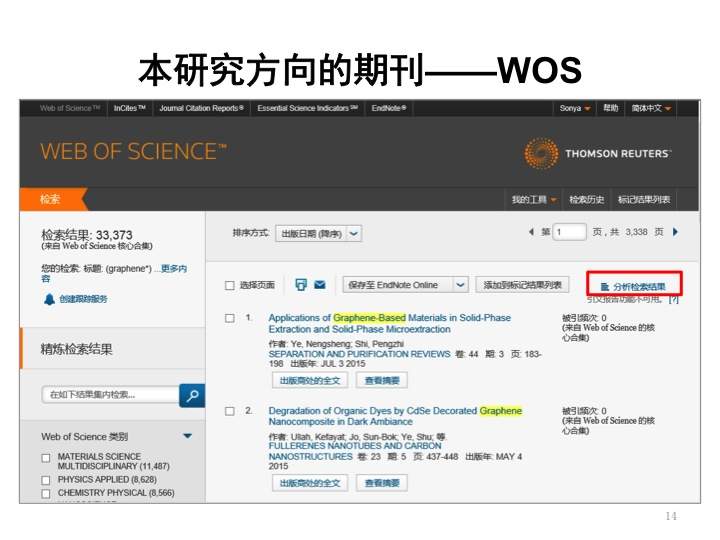Open the Sonya account dropdown
Viewport: 720px width, 540px height.
575,108
